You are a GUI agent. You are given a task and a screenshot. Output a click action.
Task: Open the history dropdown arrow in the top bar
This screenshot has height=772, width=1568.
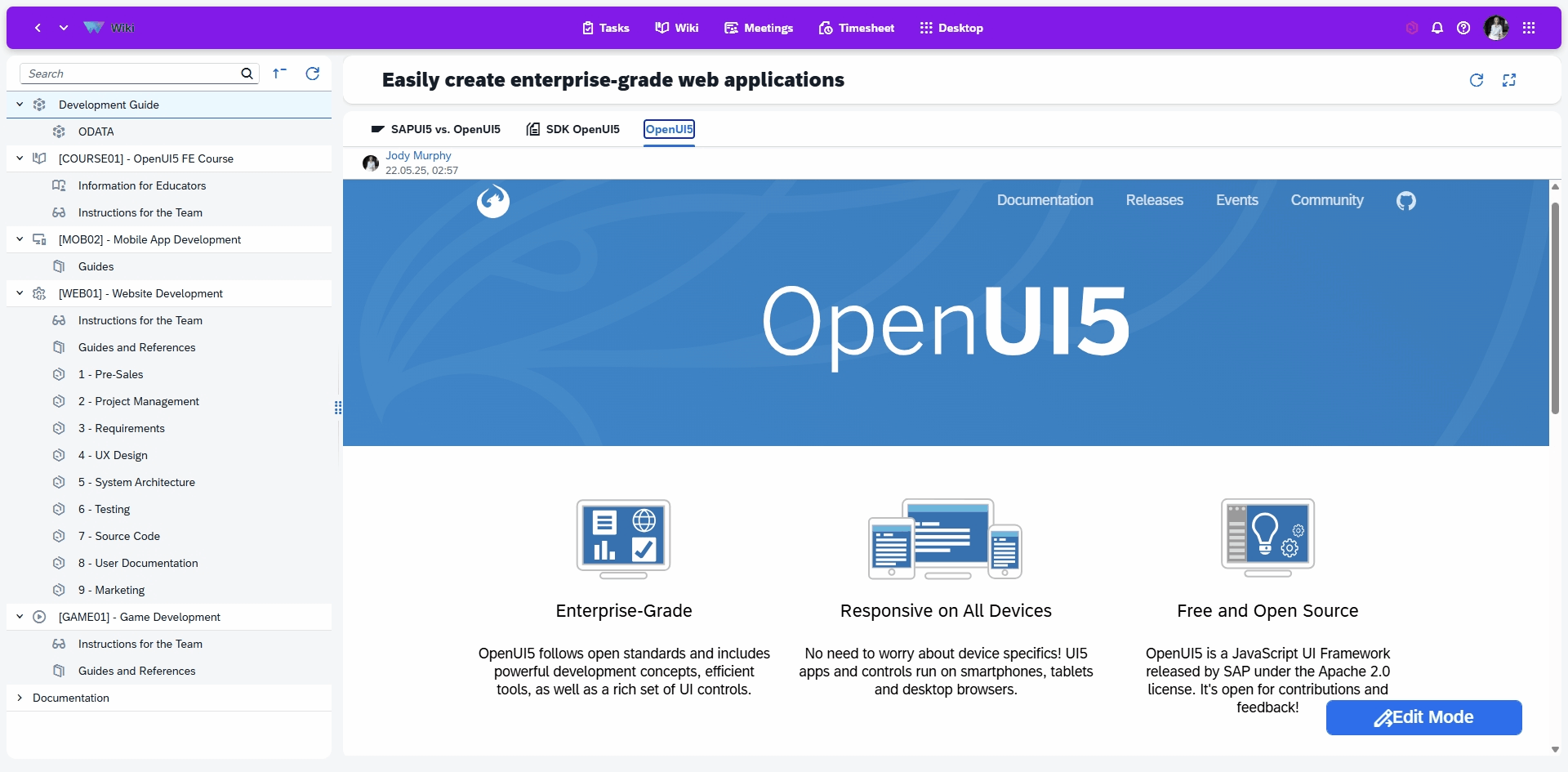(x=64, y=28)
